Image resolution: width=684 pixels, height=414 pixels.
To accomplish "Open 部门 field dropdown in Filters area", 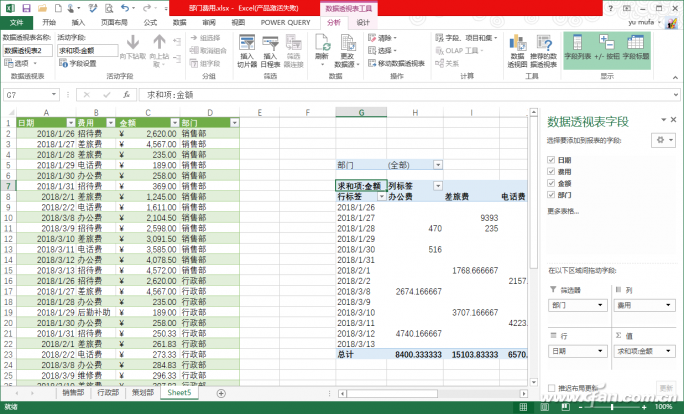I will [x=600, y=305].
